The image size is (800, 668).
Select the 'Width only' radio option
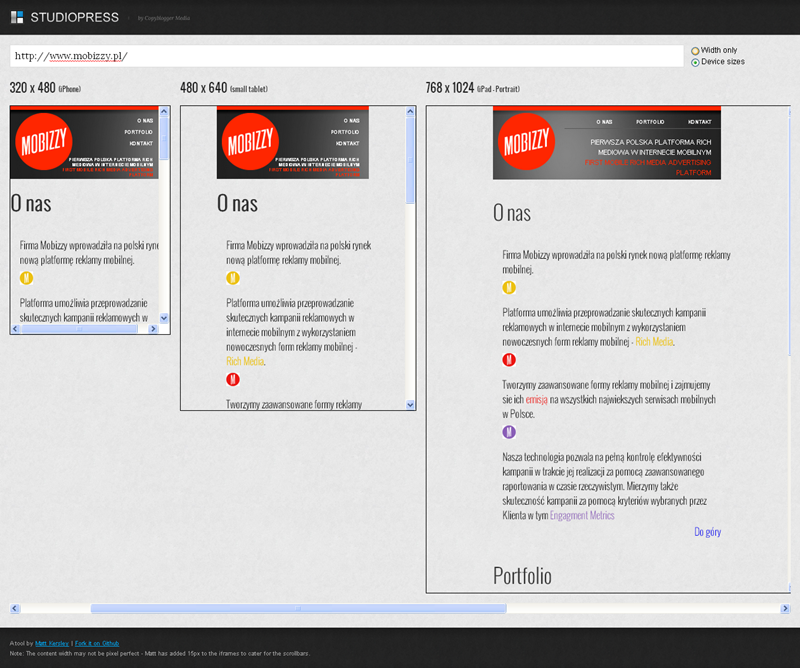tap(695, 50)
